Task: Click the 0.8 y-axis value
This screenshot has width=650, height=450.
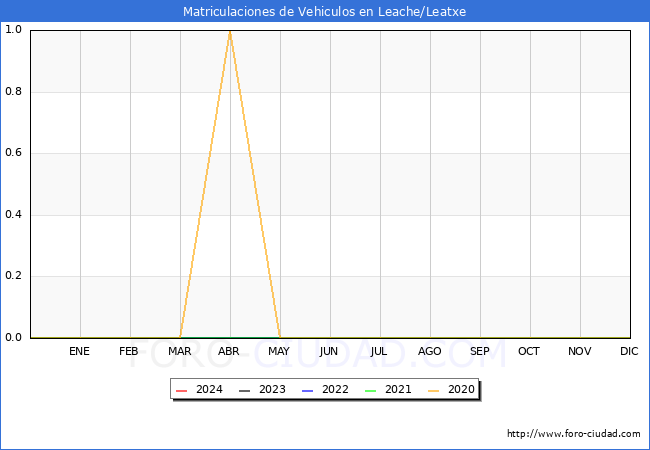Action: [x=13, y=91]
